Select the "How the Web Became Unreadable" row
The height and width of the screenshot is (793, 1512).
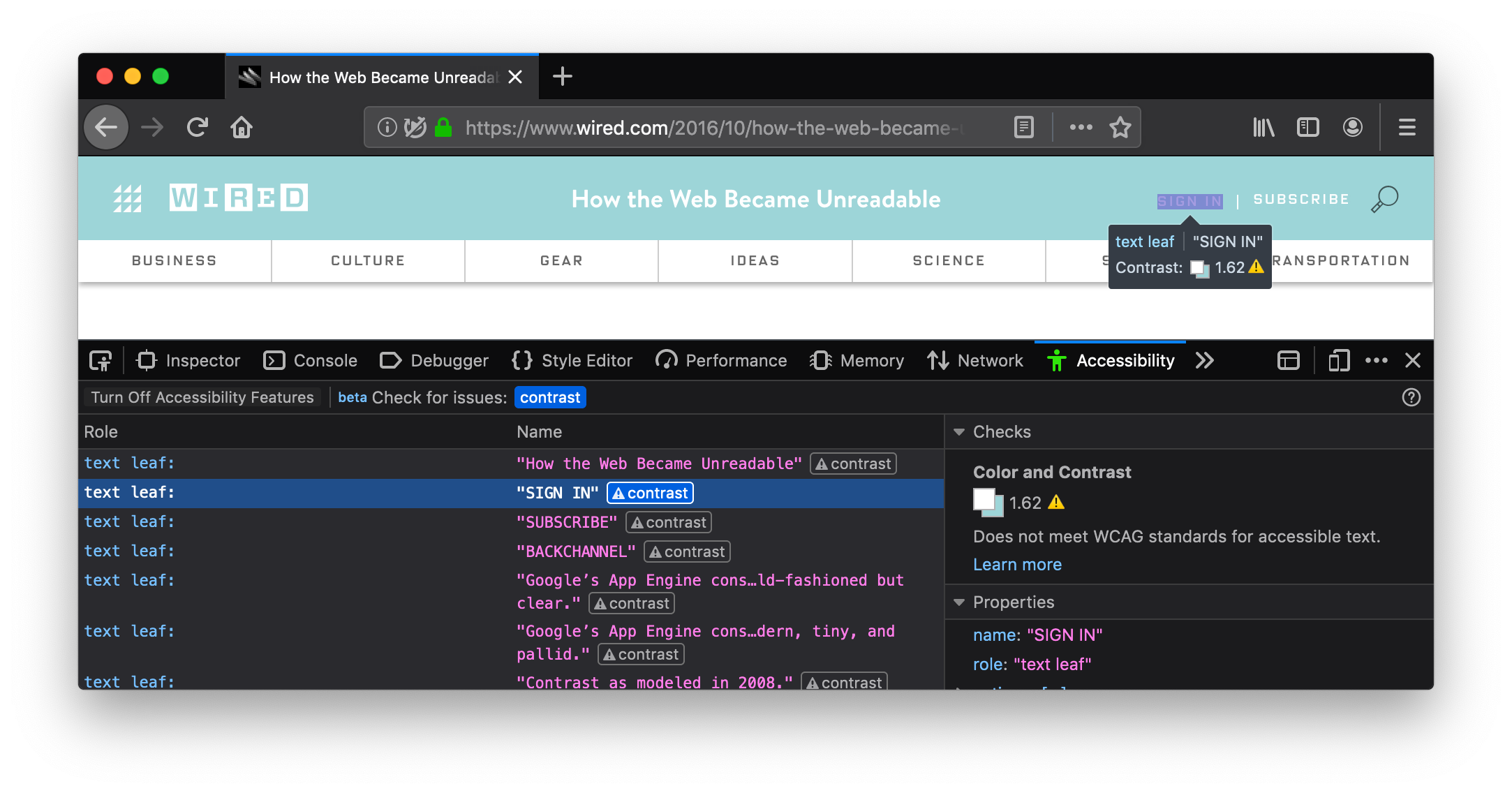(511, 464)
